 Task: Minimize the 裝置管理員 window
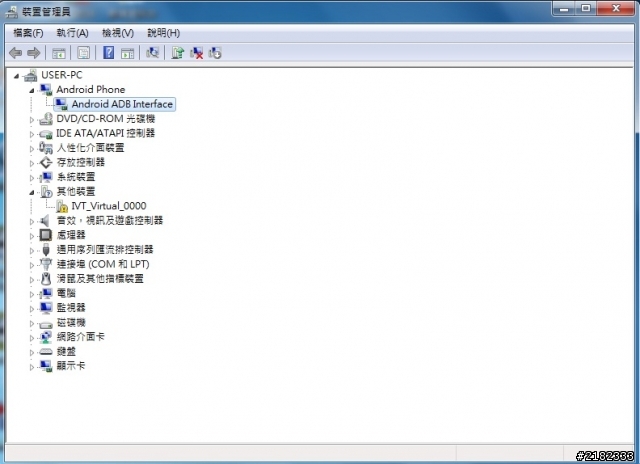[564, 8]
